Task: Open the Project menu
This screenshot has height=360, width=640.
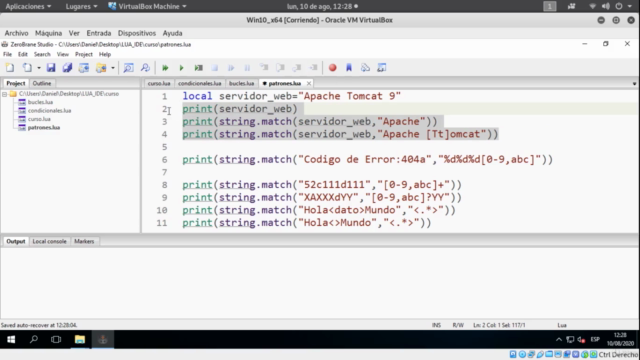Action: (x=84, y=54)
